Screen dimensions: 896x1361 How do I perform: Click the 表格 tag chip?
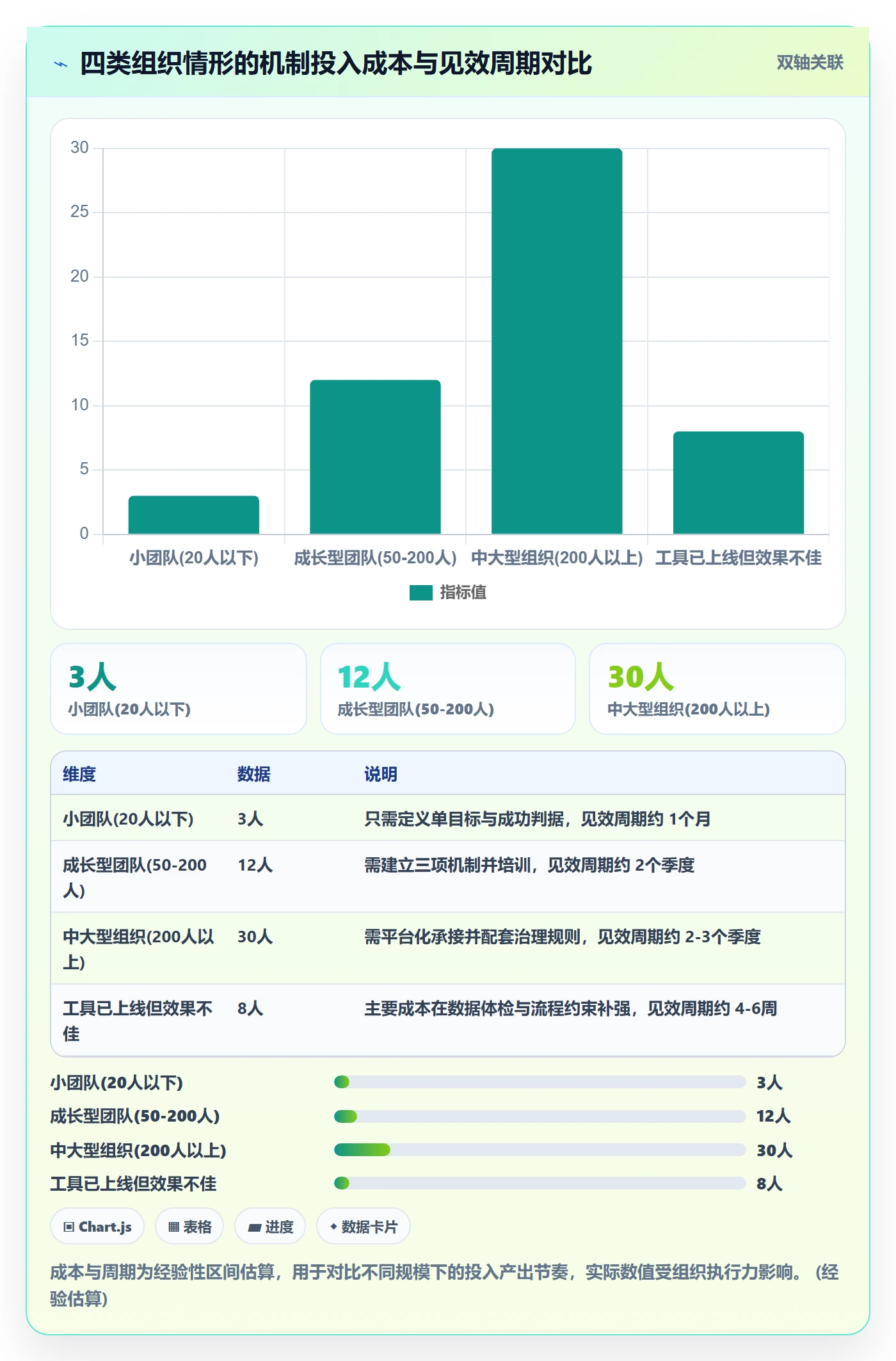[x=189, y=1227]
